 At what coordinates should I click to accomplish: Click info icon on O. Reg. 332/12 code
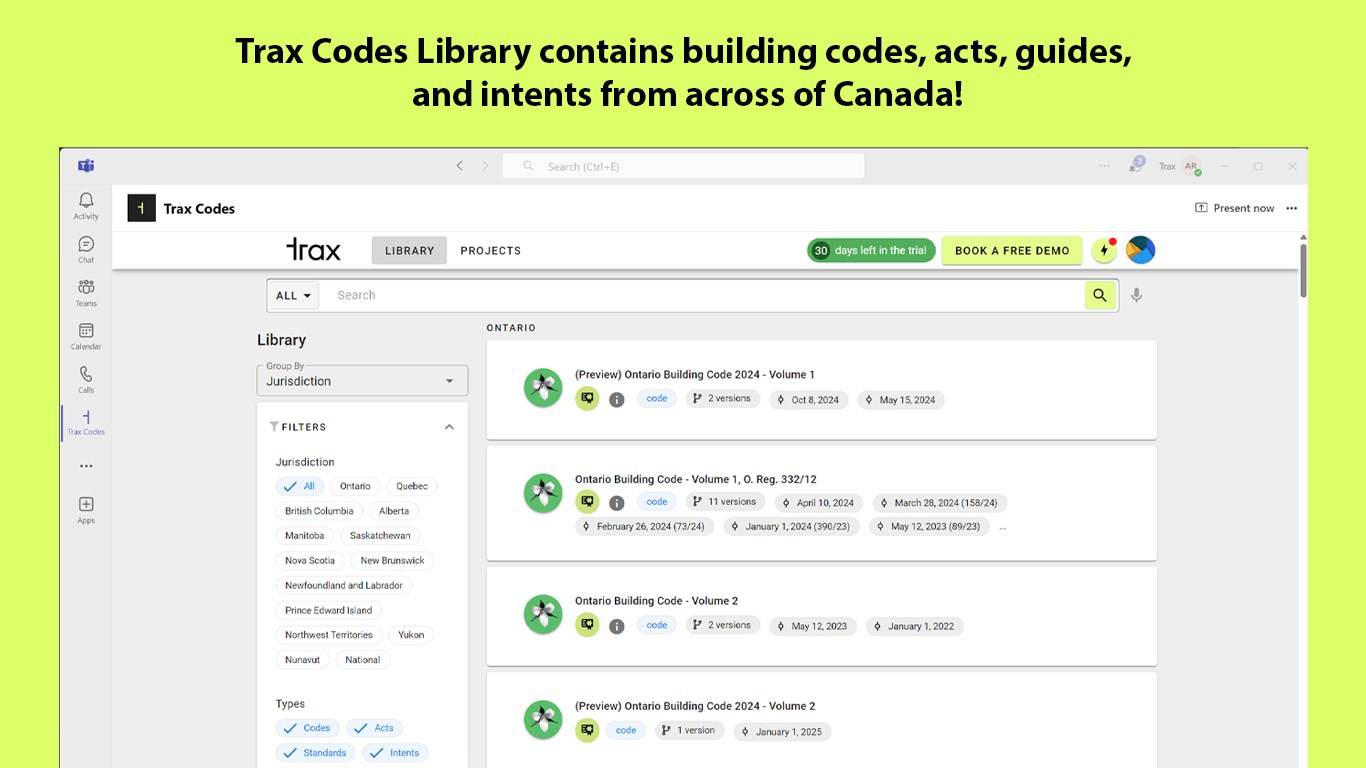click(617, 503)
